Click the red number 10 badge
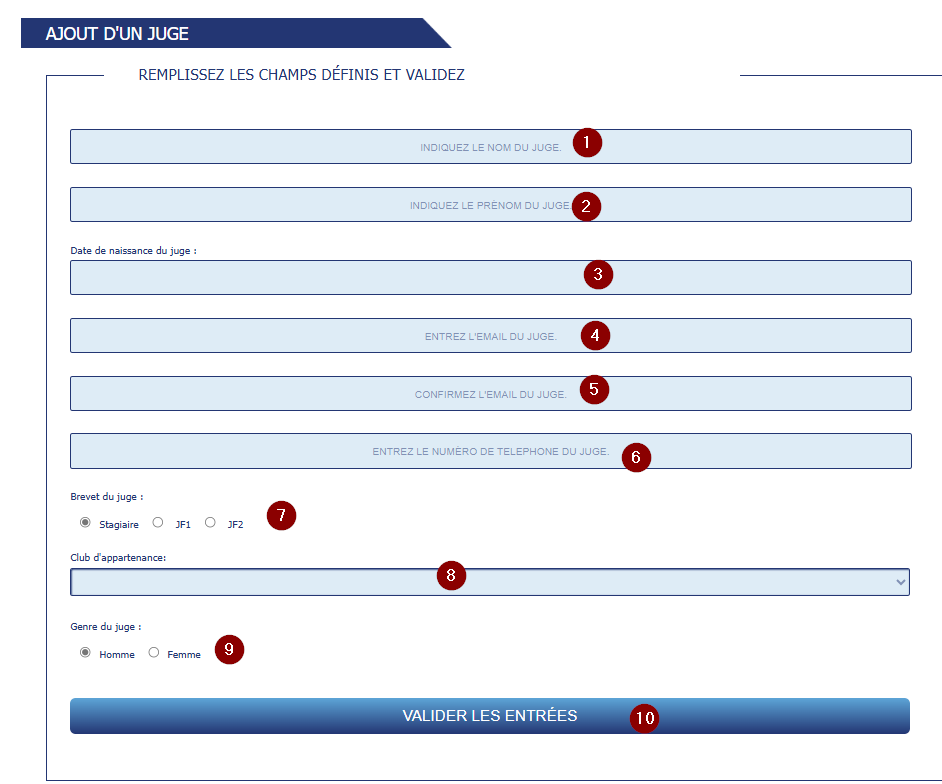 click(645, 718)
